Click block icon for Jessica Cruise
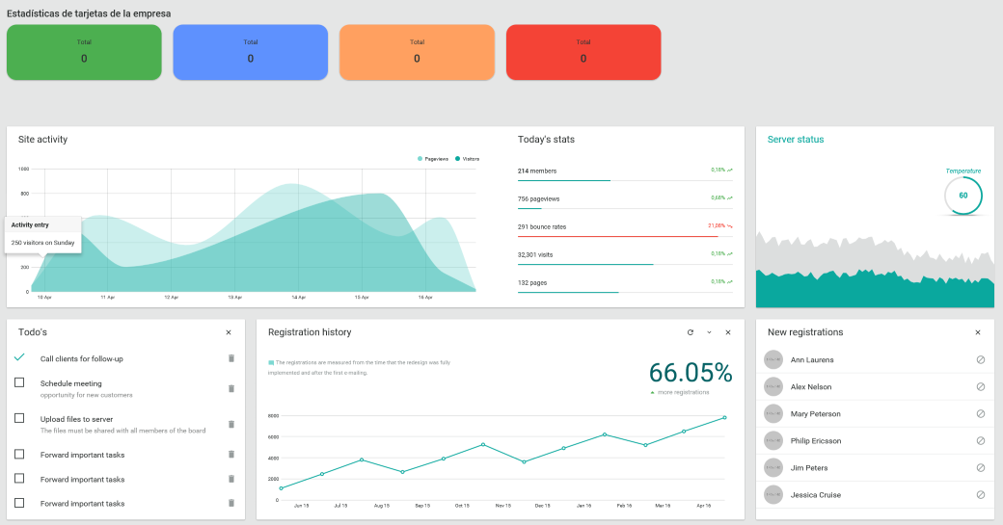The height and width of the screenshot is (525, 1003). (980, 495)
